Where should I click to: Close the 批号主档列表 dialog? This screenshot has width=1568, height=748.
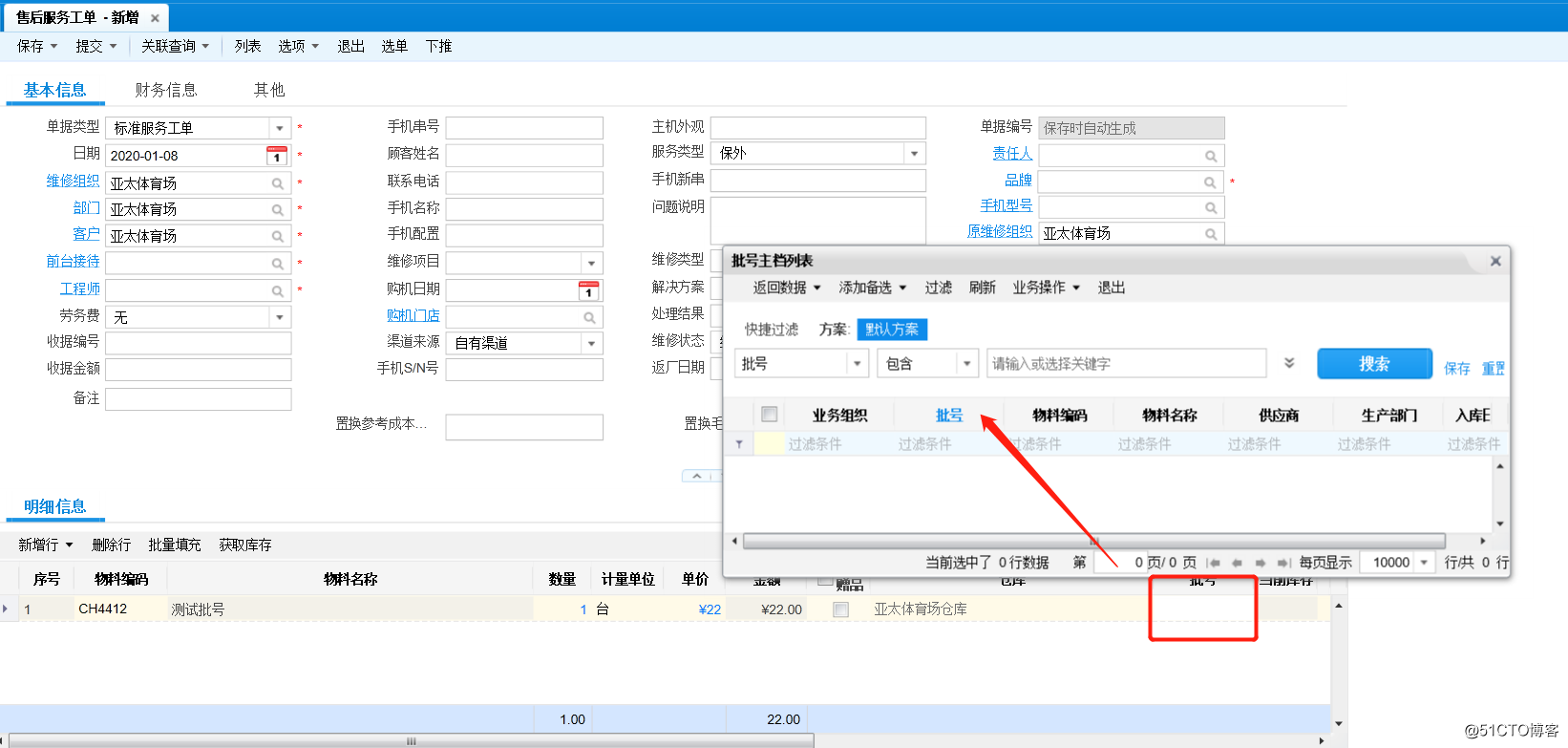(1495, 261)
